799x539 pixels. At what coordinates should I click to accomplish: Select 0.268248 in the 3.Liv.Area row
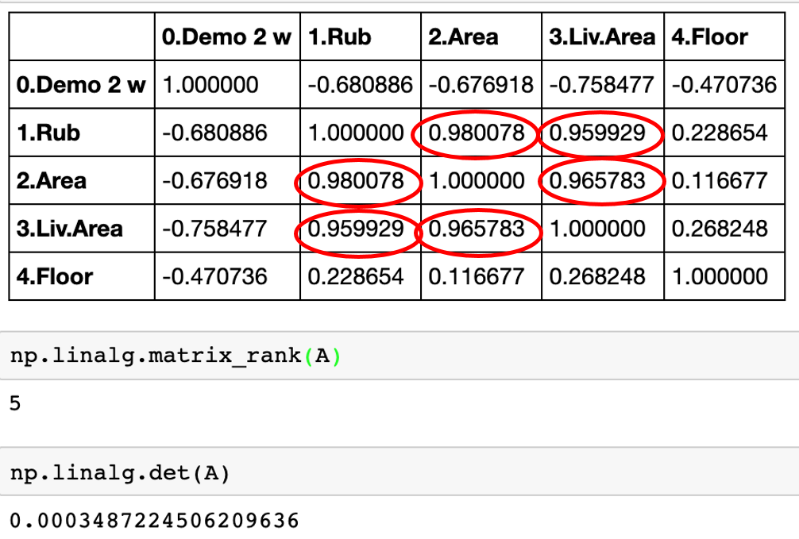(x=720, y=228)
